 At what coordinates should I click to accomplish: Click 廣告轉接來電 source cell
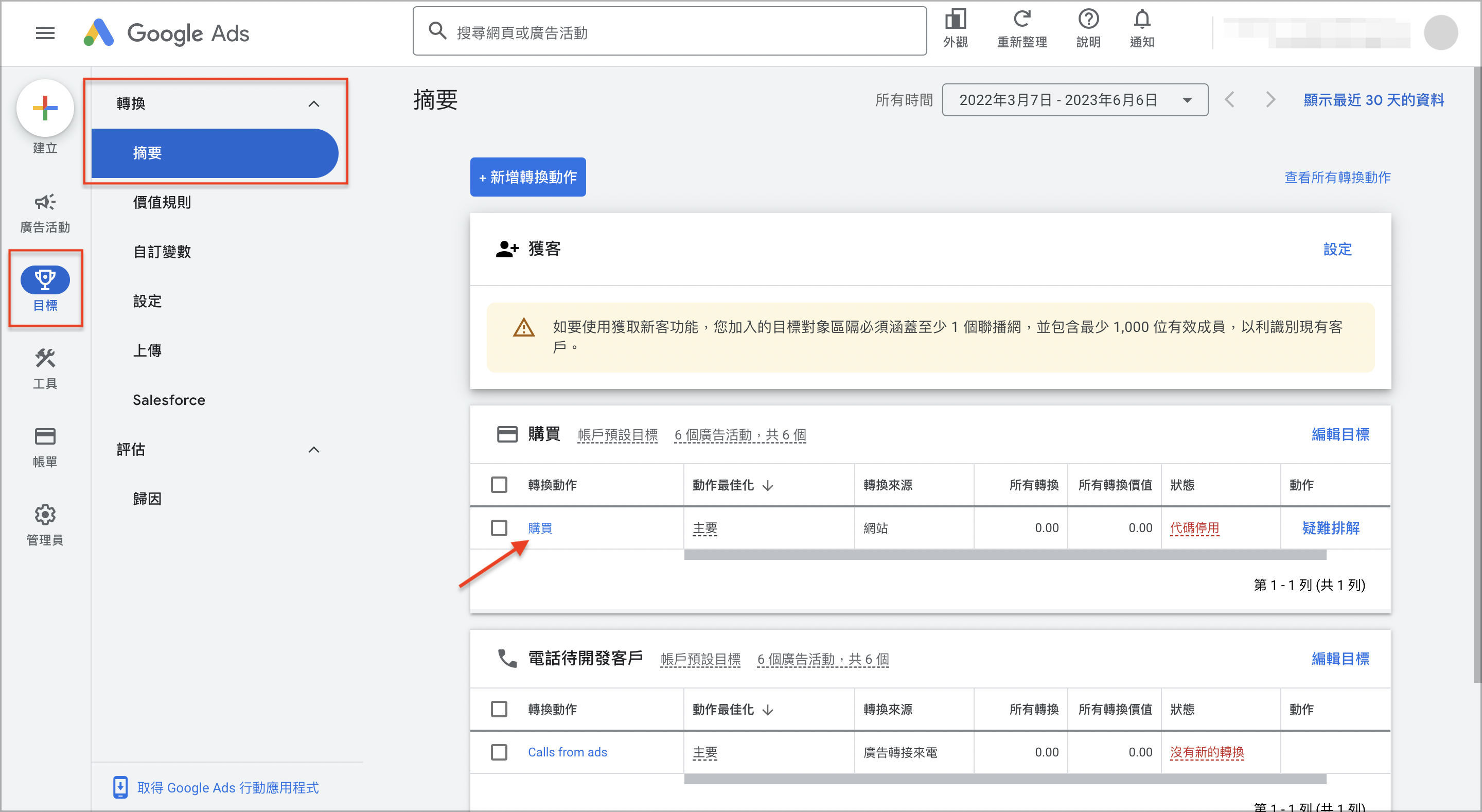(x=901, y=752)
